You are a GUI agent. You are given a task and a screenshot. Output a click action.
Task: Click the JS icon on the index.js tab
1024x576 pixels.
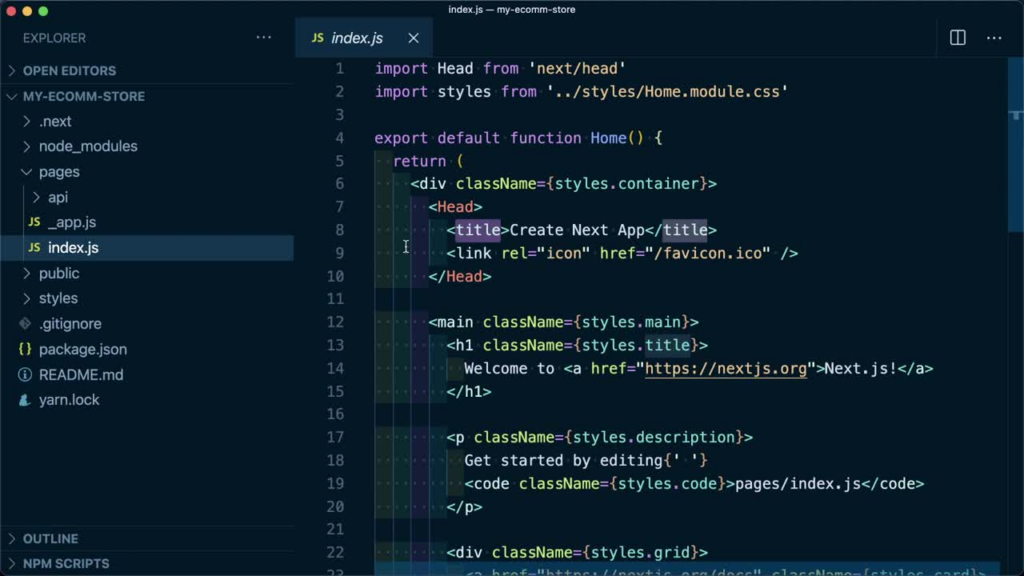coord(318,38)
